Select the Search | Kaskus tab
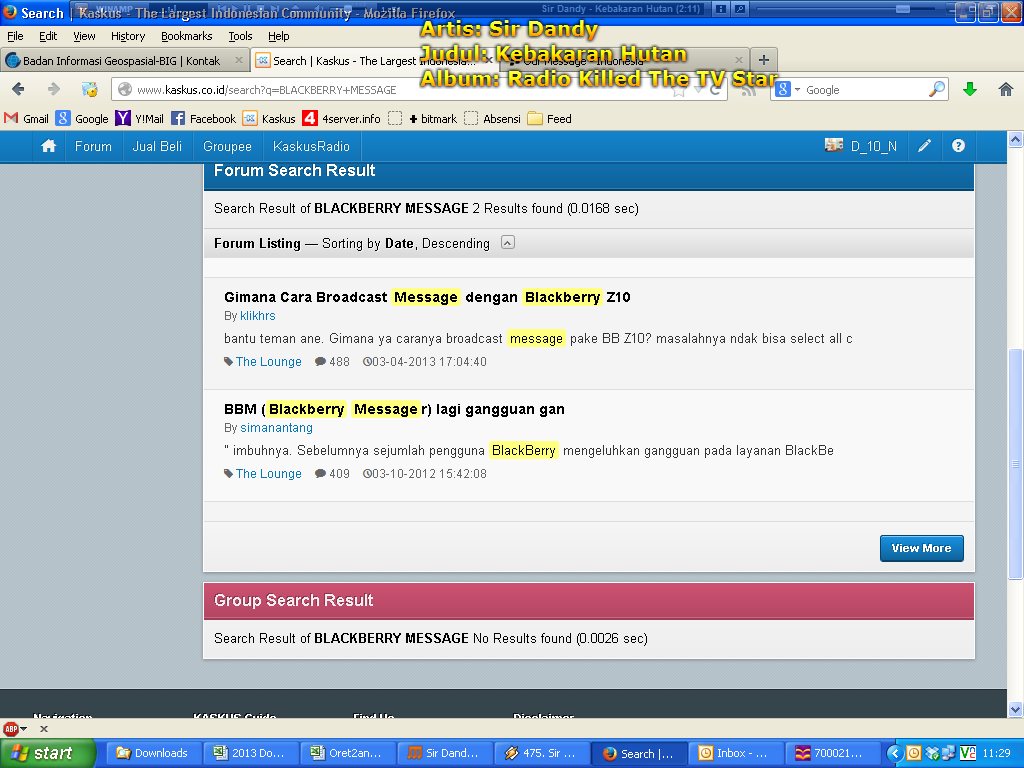Image resolution: width=1024 pixels, height=768 pixels. coord(374,61)
